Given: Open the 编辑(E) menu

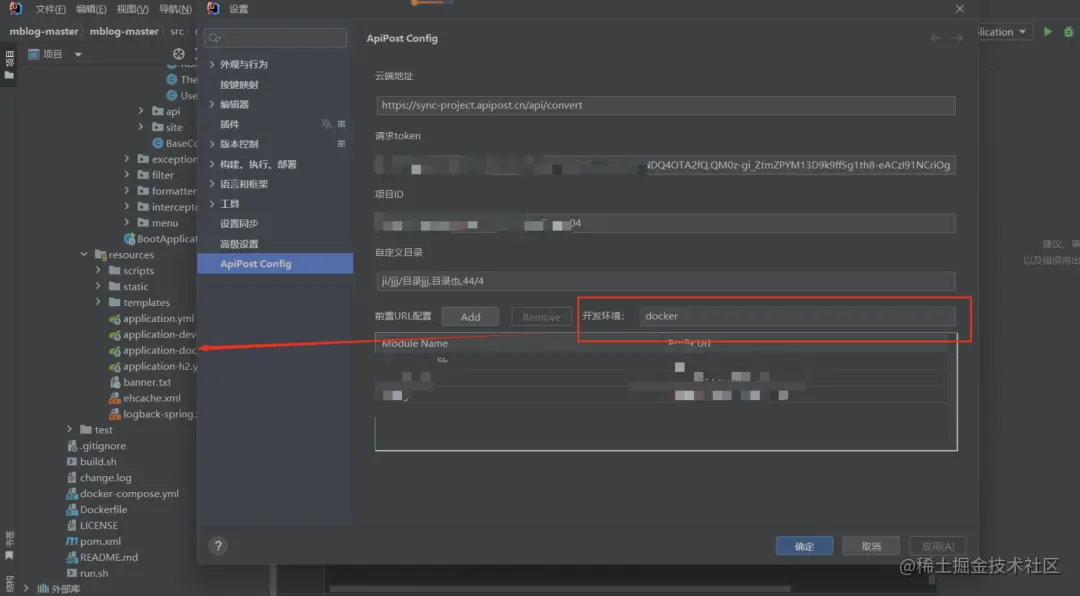Looking at the screenshot, I should pos(91,9).
